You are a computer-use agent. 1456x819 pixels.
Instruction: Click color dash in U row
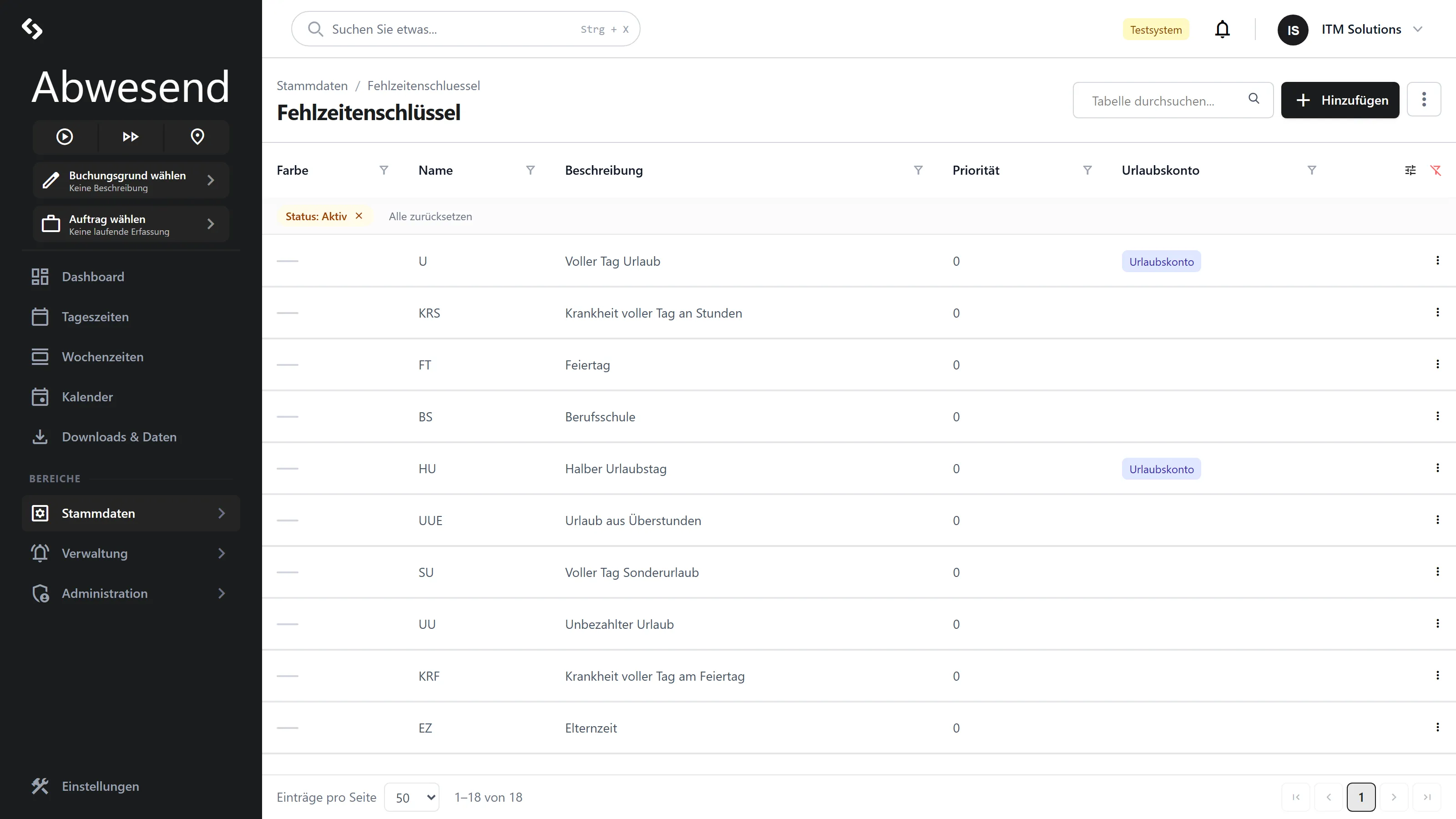pos(287,261)
